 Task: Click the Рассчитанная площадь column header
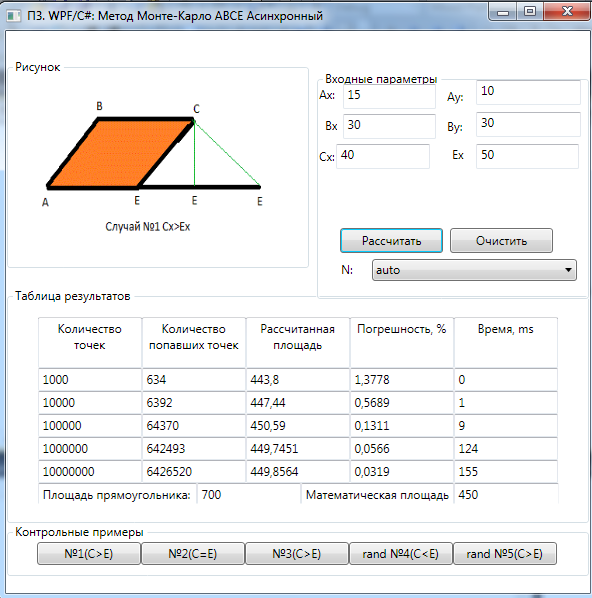pos(298,342)
